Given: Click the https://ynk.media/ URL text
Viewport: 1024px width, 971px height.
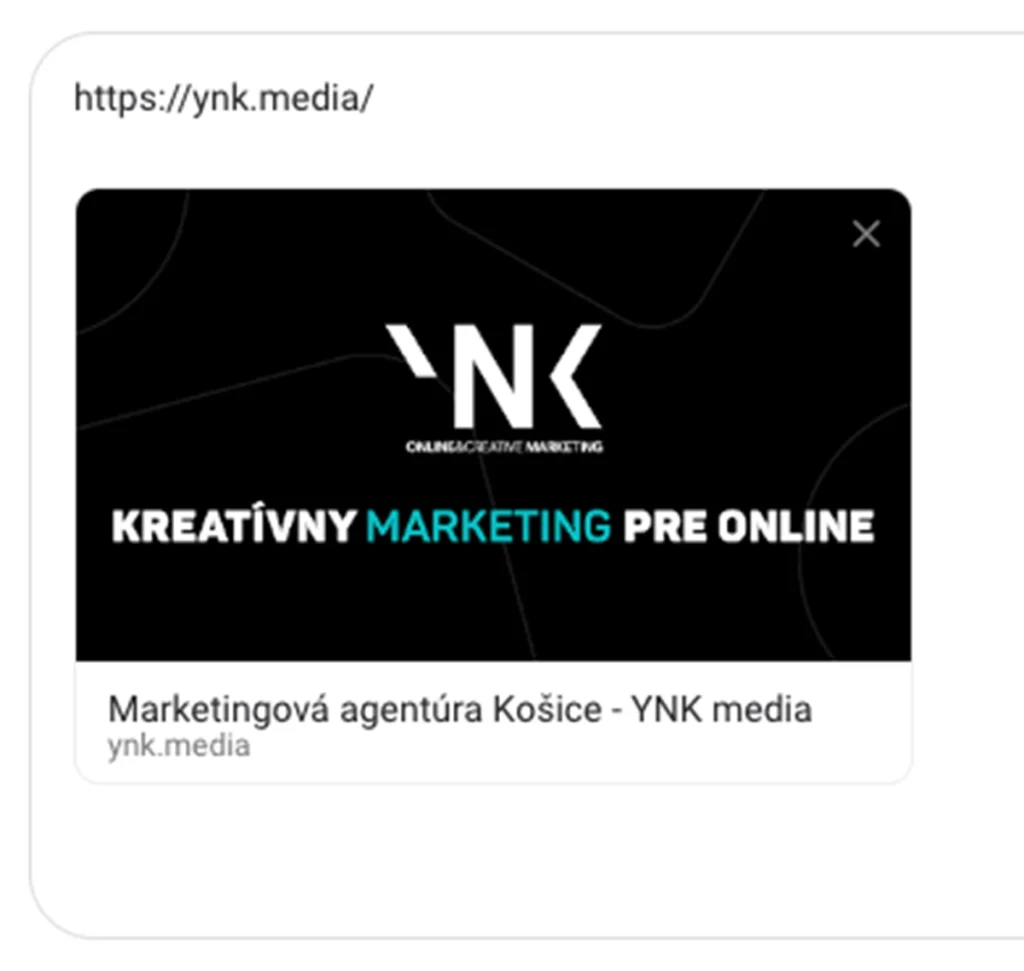Looking at the screenshot, I should pos(223,99).
